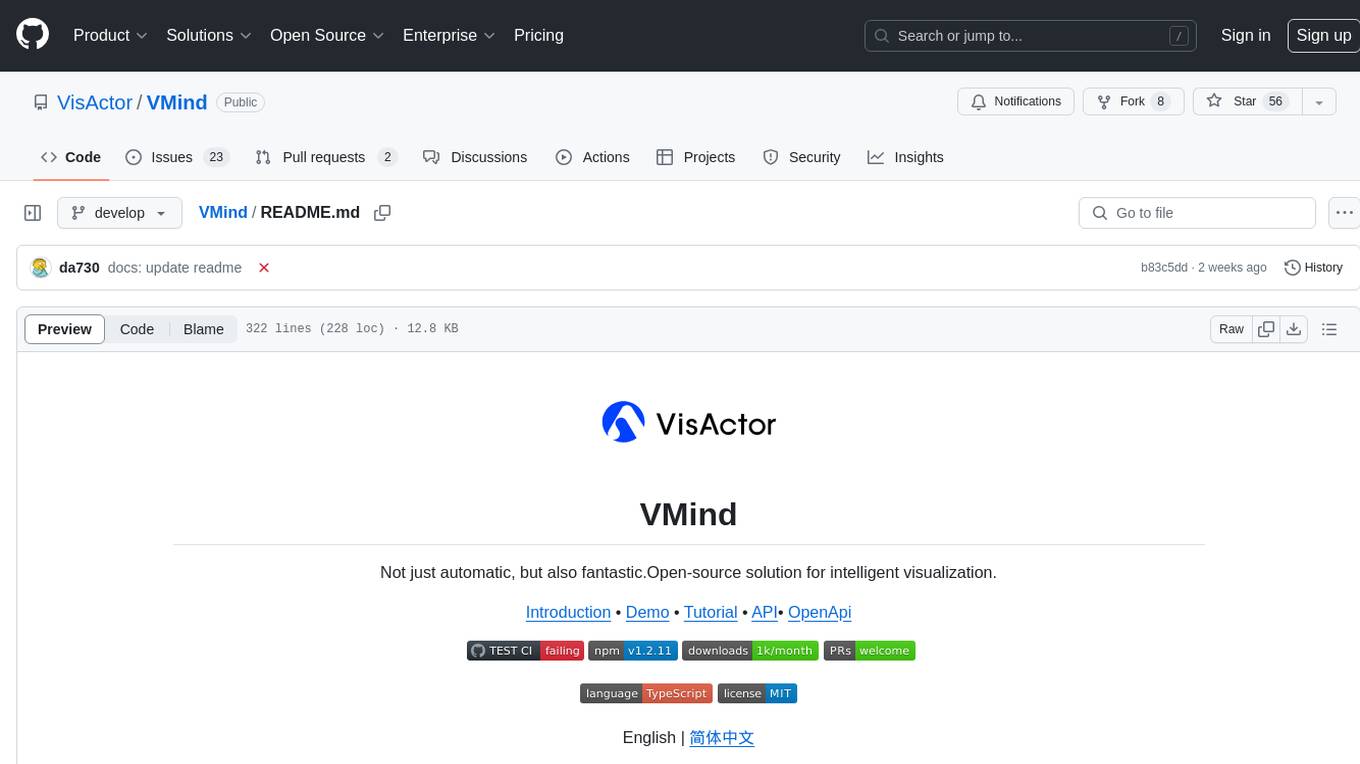This screenshot has height=764, width=1360.
Task: Expand the file tree side panel
Action: coord(33,213)
